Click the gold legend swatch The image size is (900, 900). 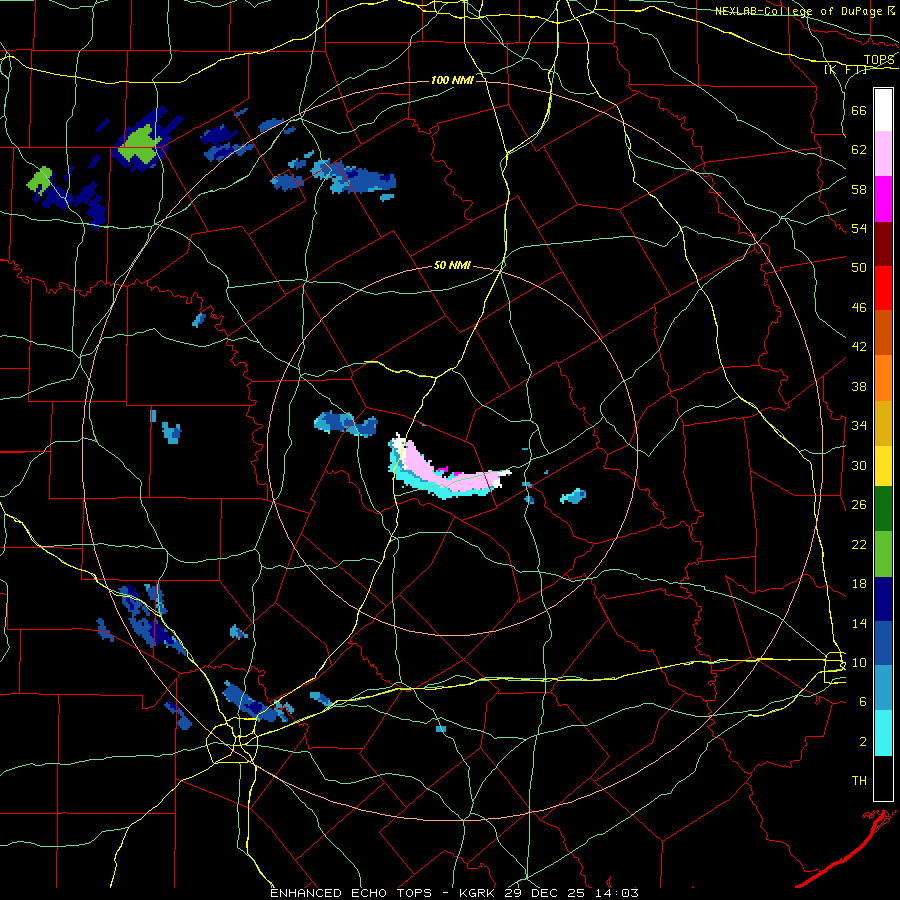tap(883, 423)
